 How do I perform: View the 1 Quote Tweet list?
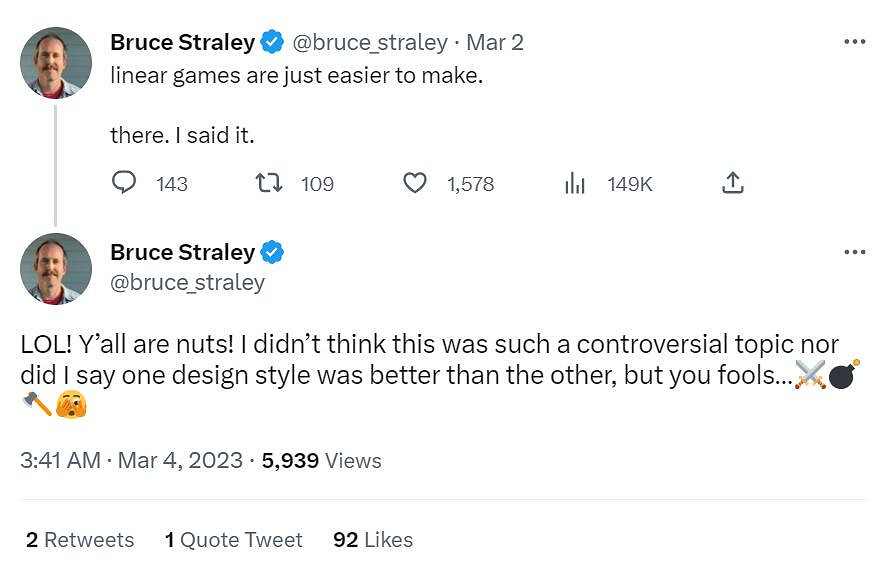[234, 540]
